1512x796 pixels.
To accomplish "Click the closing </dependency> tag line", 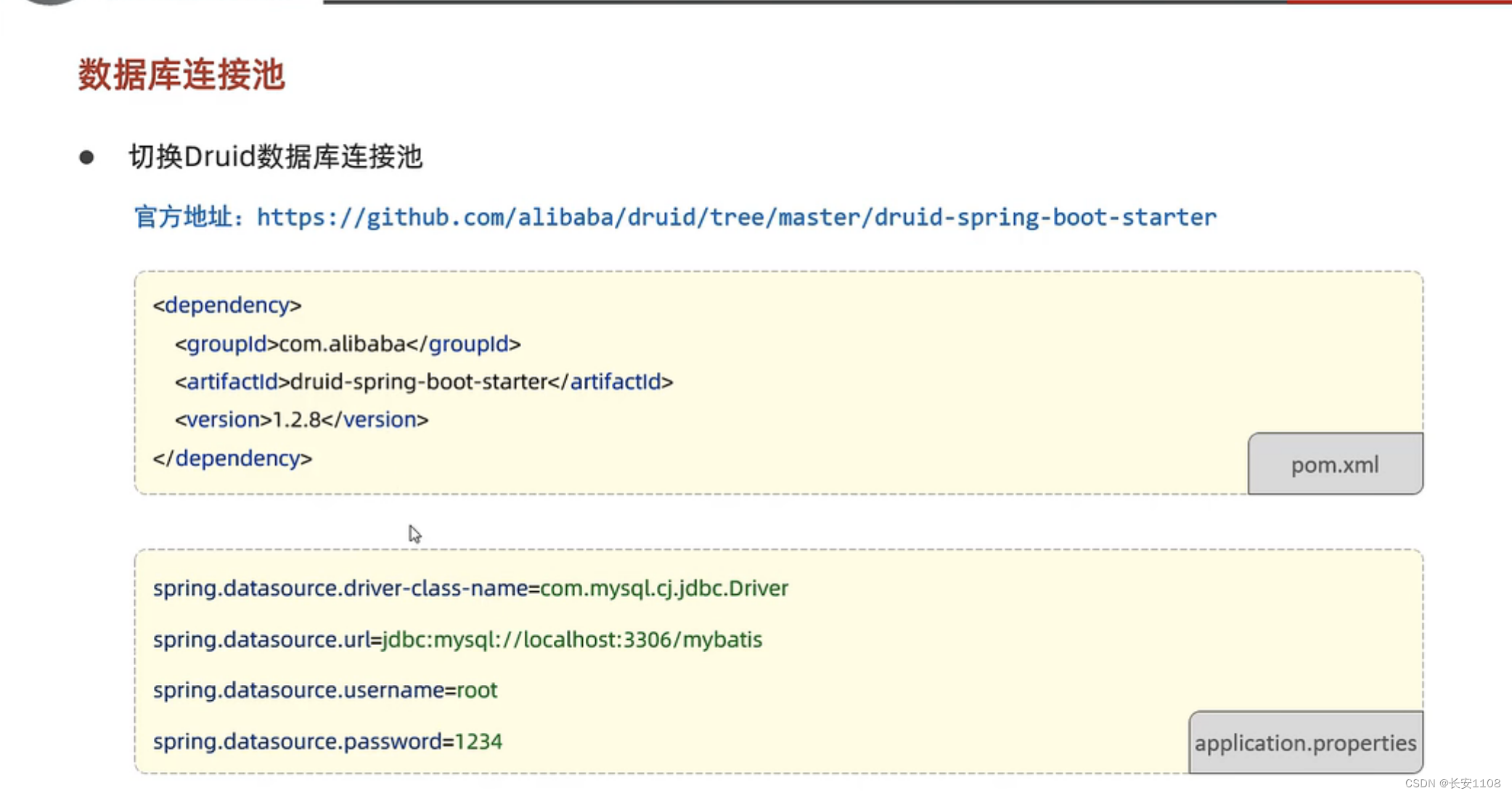I will pyautogui.click(x=232, y=458).
